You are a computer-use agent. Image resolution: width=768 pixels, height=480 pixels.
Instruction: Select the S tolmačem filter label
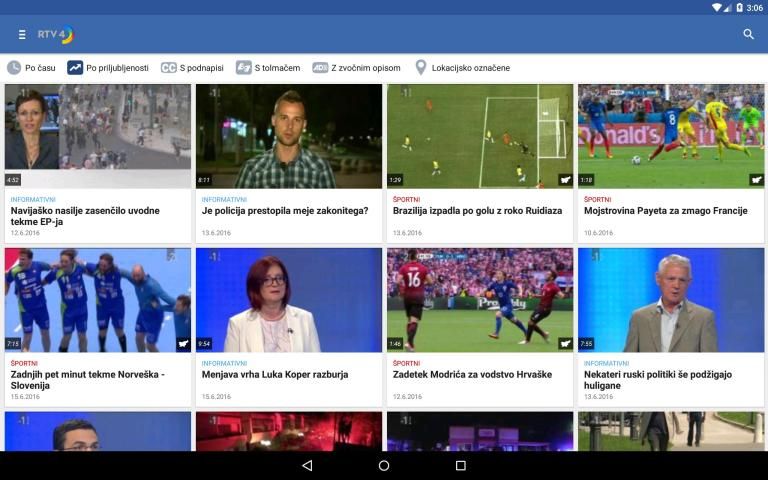pos(277,68)
